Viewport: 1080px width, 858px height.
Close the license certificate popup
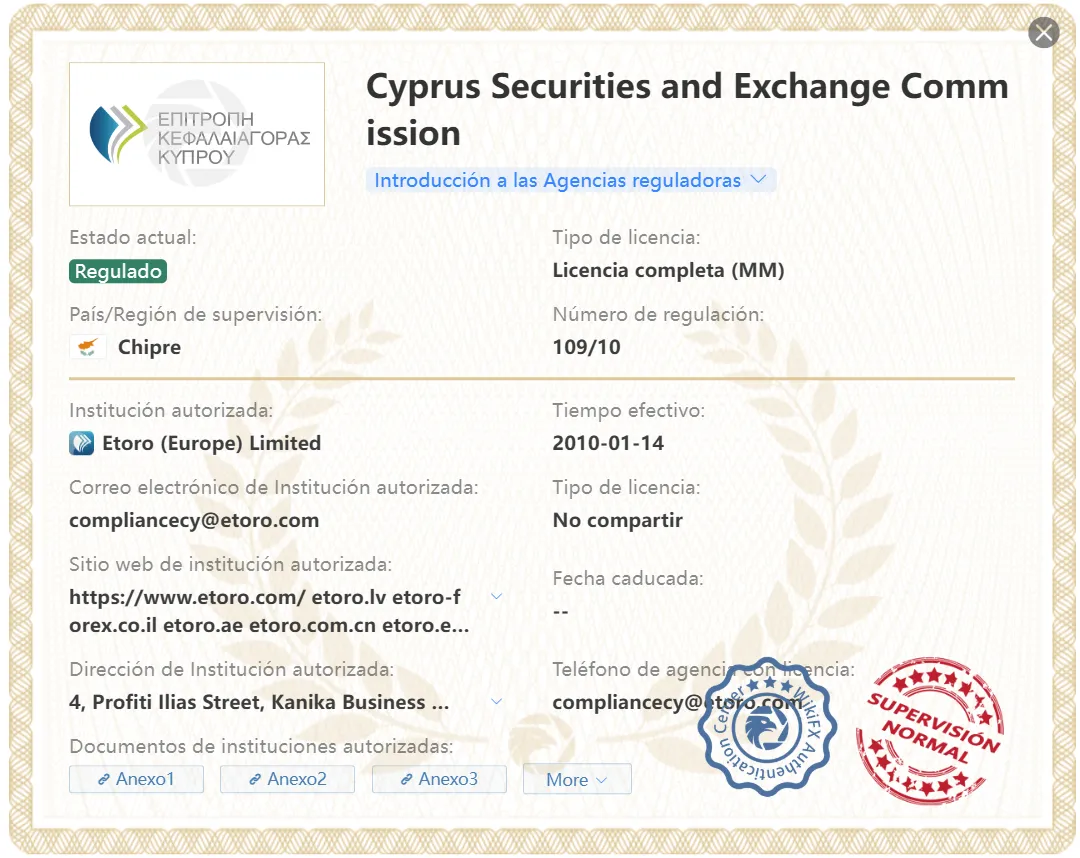[1043, 32]
